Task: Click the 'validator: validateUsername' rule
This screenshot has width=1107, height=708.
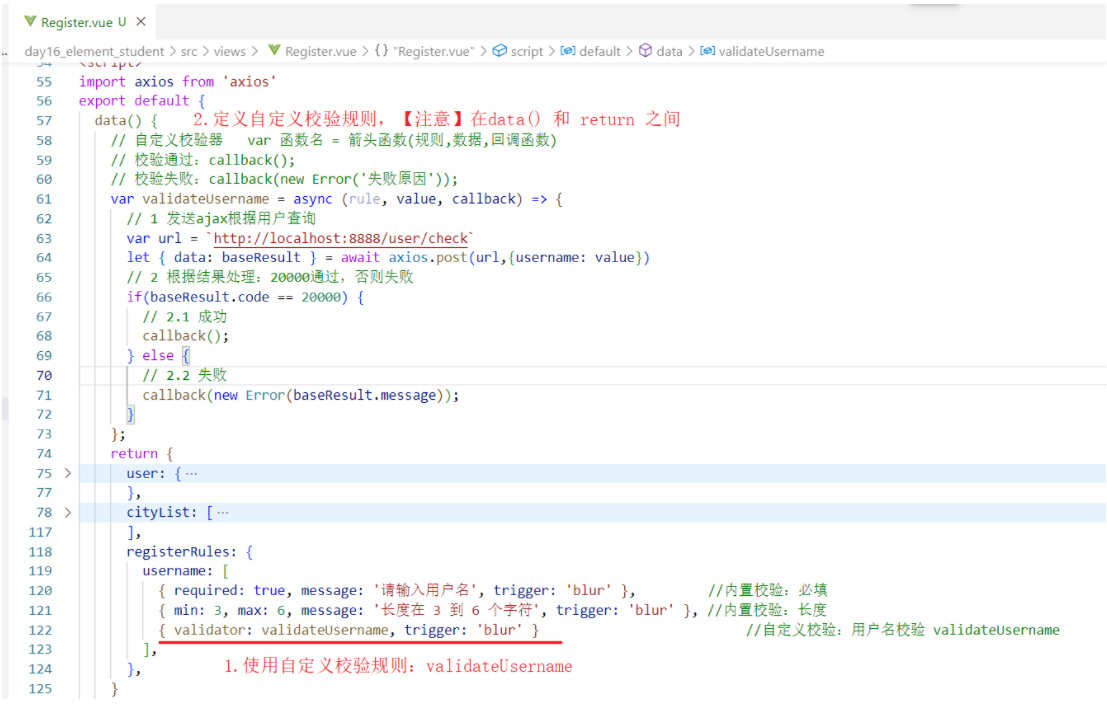Action: point(349,630)
